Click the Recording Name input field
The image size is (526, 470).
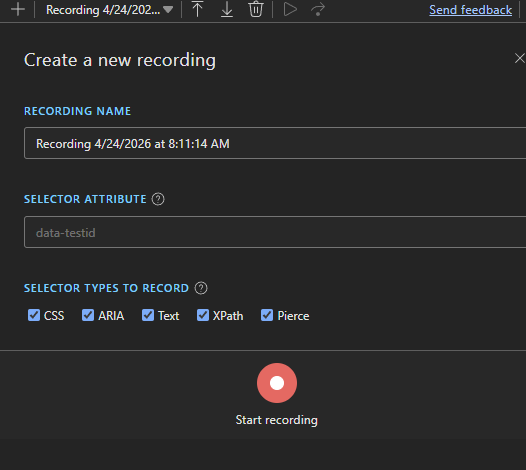275,143
